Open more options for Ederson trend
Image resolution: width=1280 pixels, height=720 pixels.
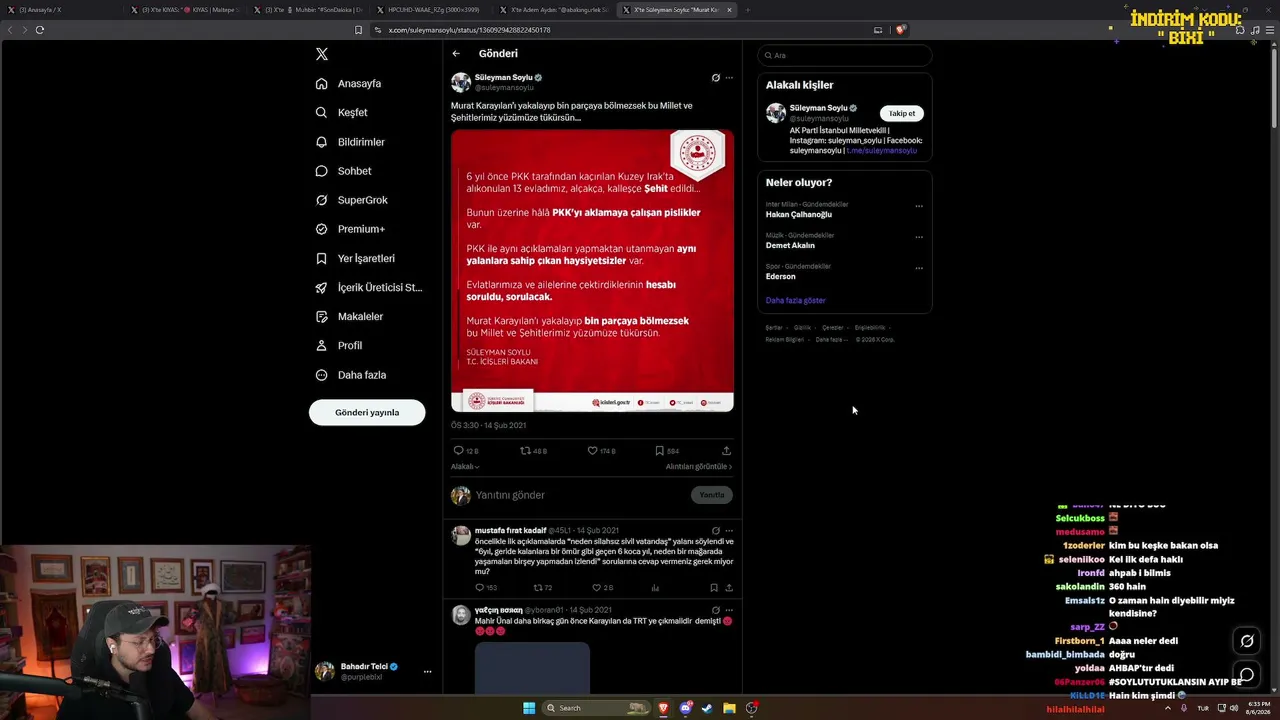(919, 268)
